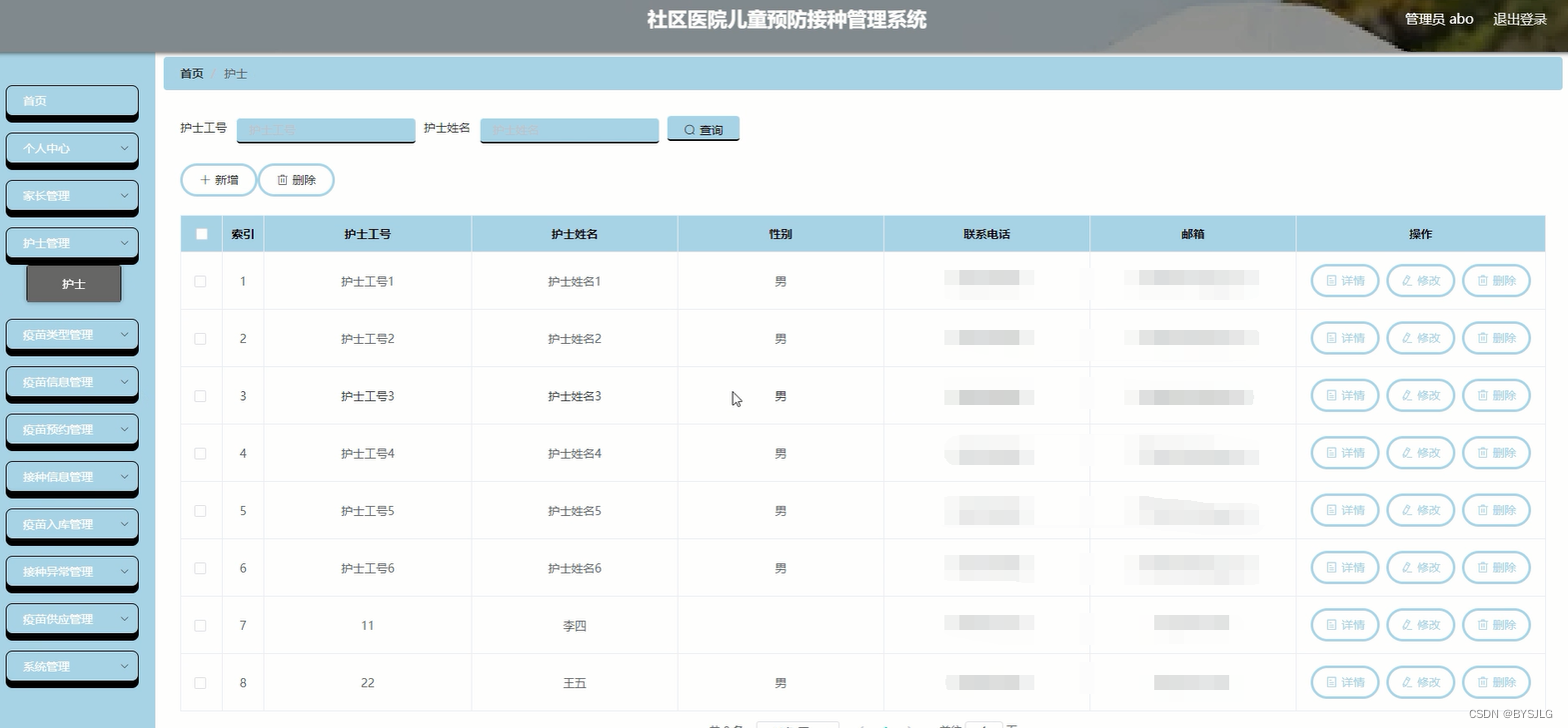Click 修改 for 护士工号4

coord(1420,453)
